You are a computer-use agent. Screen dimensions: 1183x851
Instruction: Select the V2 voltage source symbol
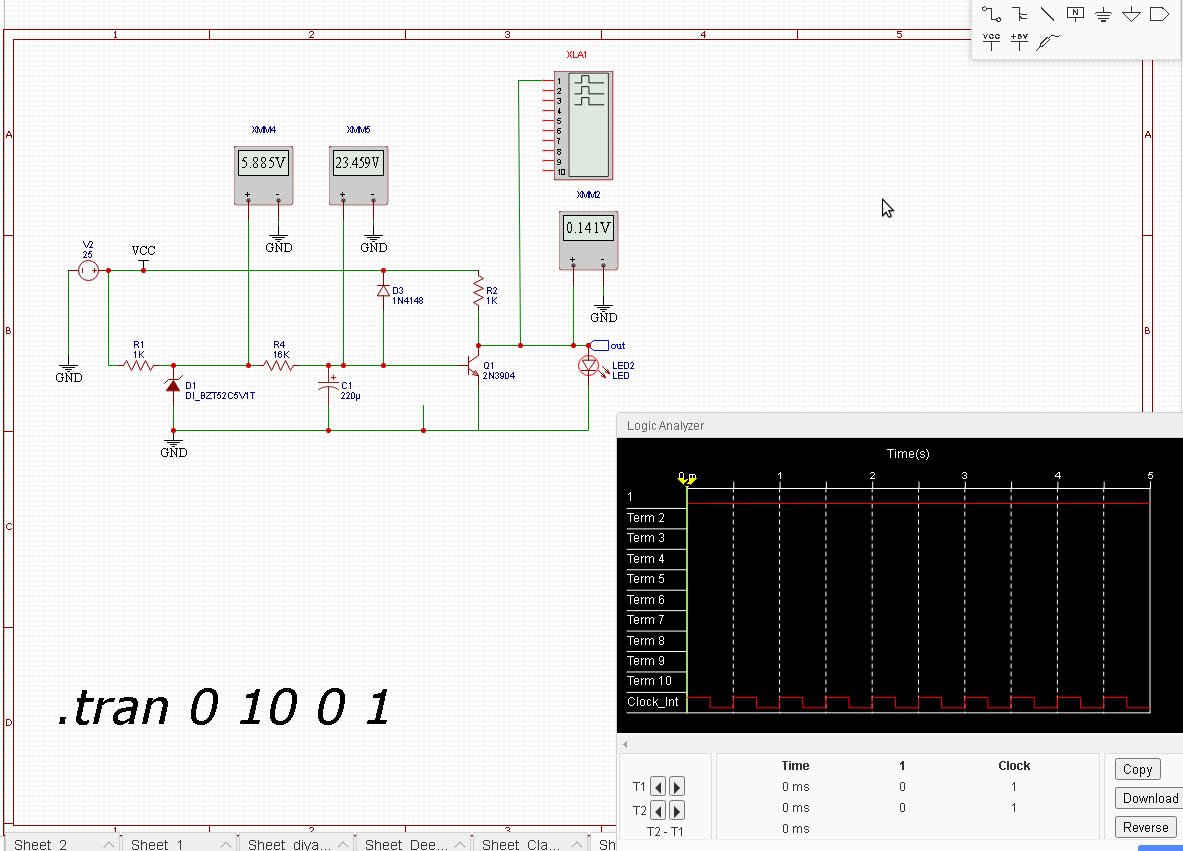click(x=88, y=270)
